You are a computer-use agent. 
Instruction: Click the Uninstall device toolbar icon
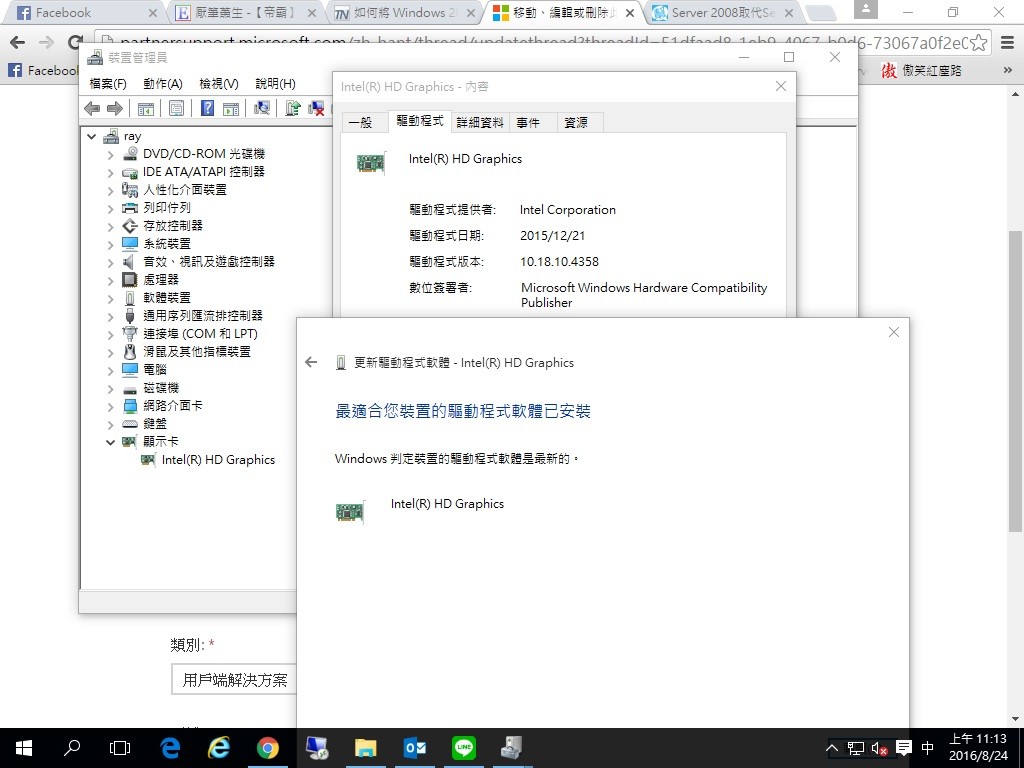[316, 108]
